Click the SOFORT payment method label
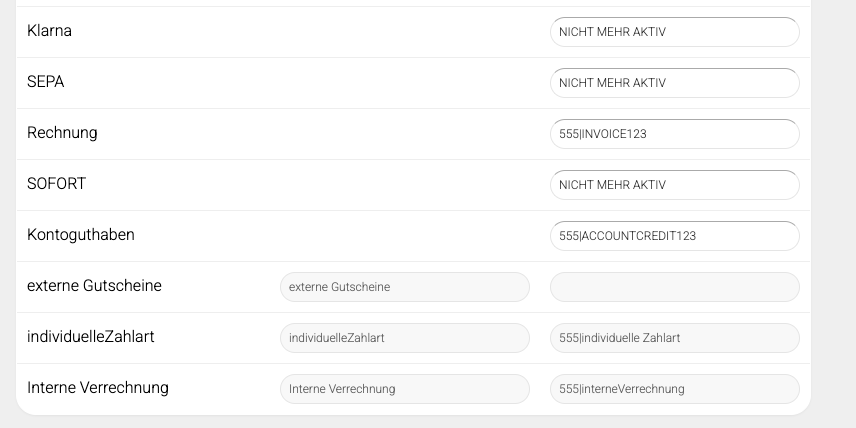This screenshot has height=428, width=856. click(56, 184)
